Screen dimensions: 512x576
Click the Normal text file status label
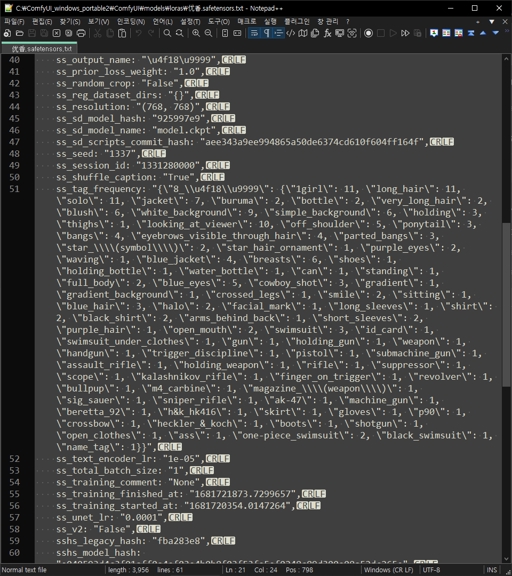(24, 570)
